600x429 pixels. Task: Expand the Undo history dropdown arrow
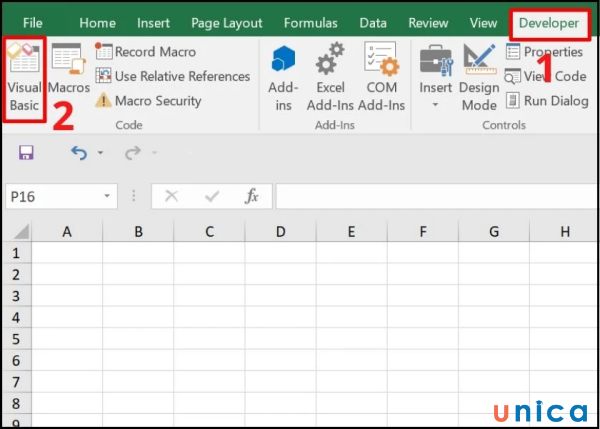click(x=101, y=154)
